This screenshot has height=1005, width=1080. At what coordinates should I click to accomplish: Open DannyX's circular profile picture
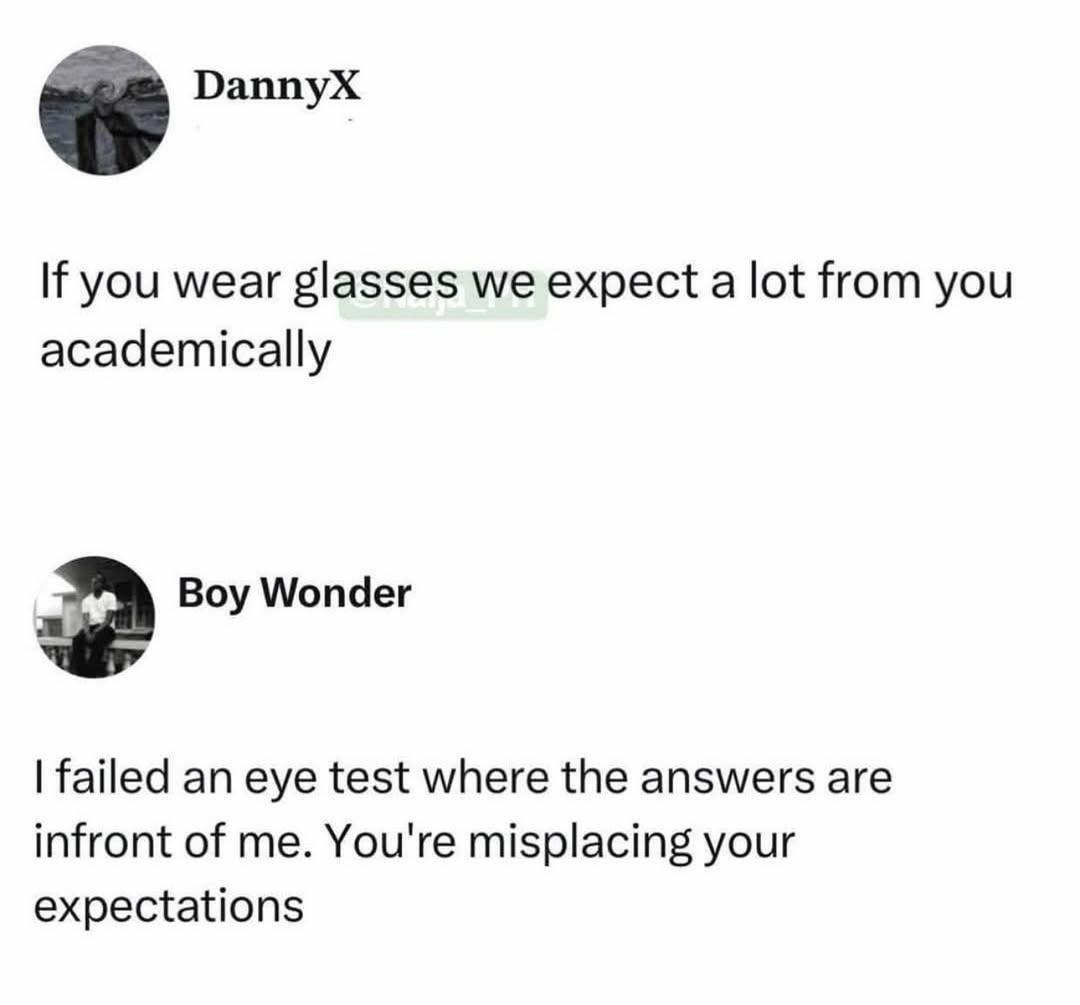point(104,110)
